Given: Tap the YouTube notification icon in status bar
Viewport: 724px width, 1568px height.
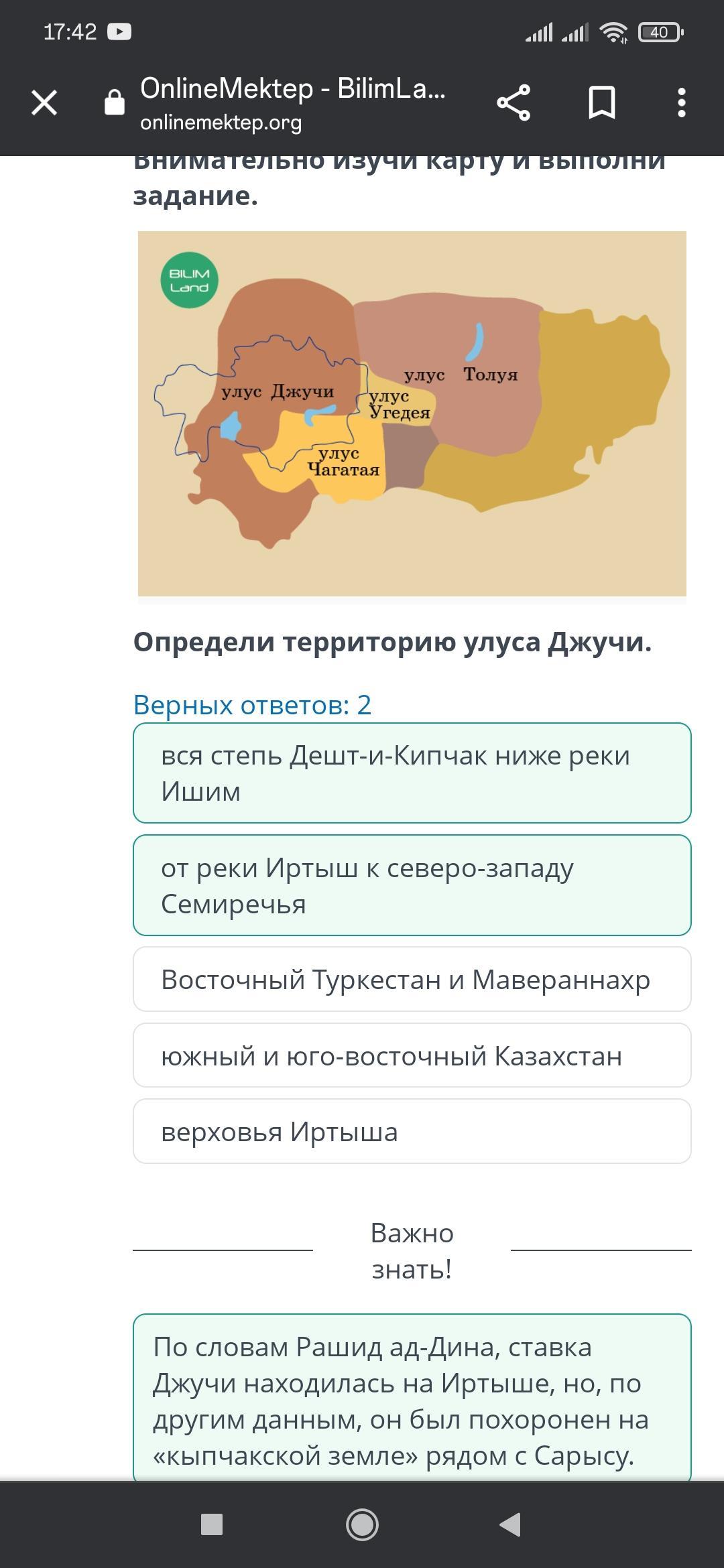Looking at the screenshot, I should point(119,31).
